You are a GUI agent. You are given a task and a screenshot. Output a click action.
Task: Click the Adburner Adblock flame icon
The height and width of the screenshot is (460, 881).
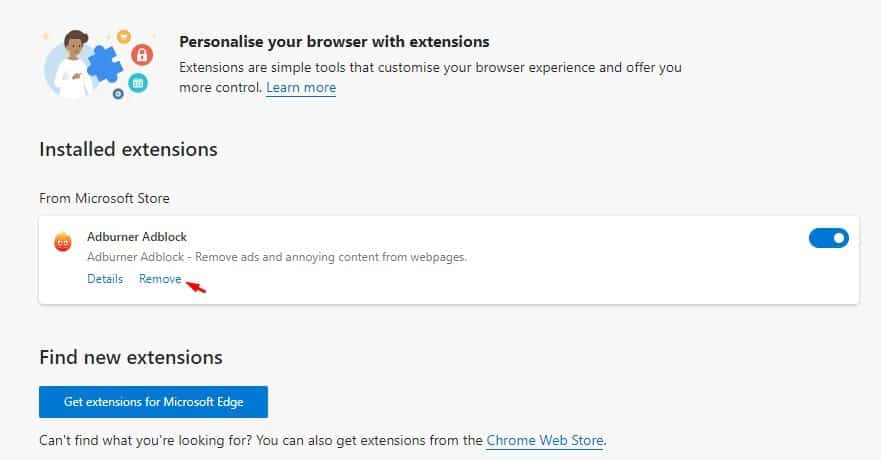(x=63, y=242)
